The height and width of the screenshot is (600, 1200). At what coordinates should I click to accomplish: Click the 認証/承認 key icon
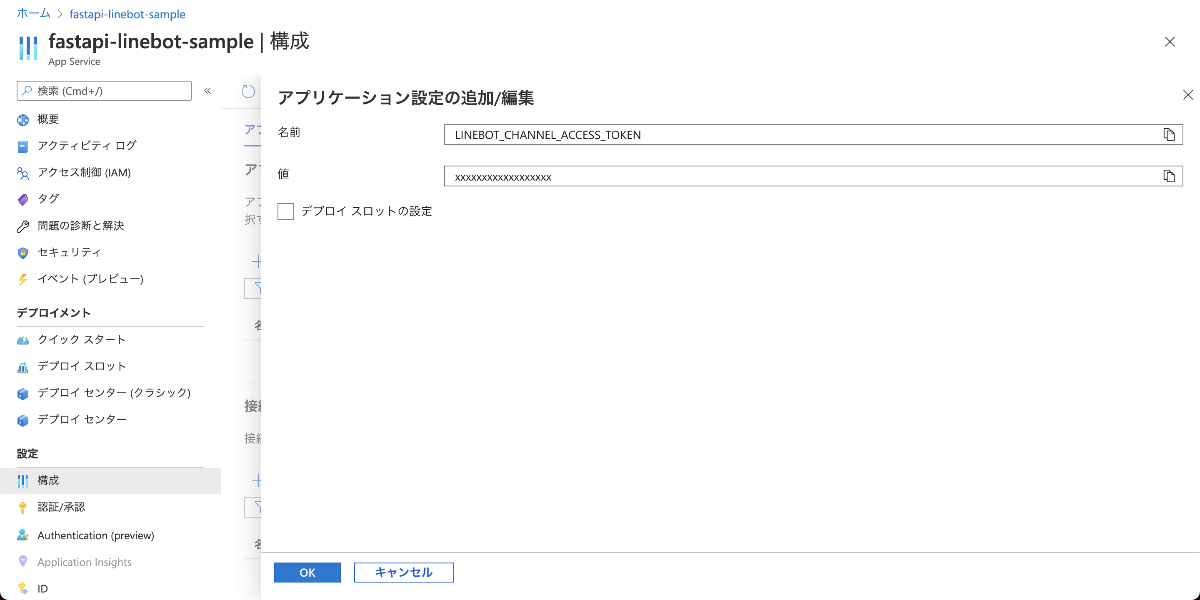point(23,508)
